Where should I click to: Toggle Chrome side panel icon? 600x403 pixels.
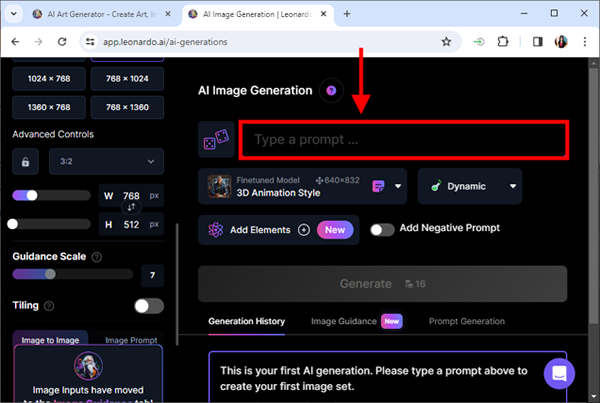click(x=538, y=42)
